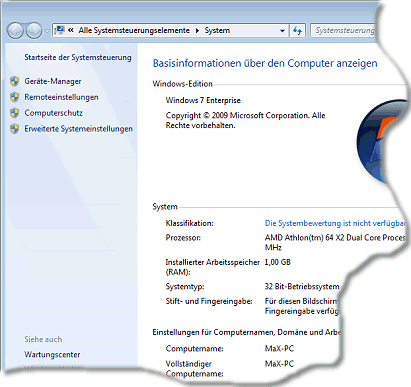Image resolution: width=411 pixels, height=387 pixels.
Task: Open the recent pages dropdown arrow
Action: pos(47,31)
